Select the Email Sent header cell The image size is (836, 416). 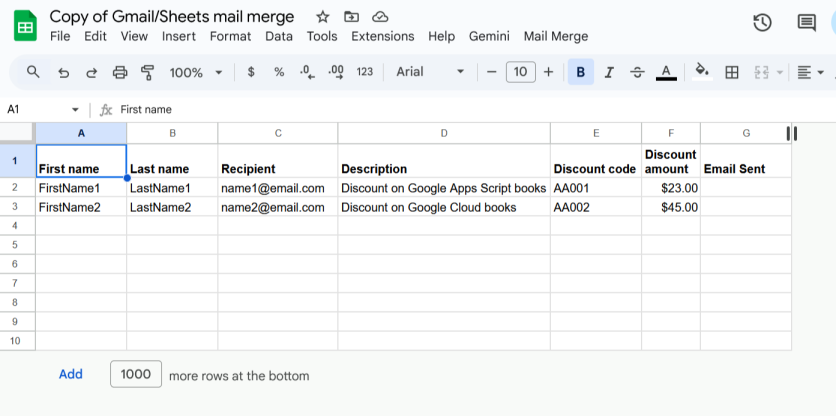coord(746,161)
